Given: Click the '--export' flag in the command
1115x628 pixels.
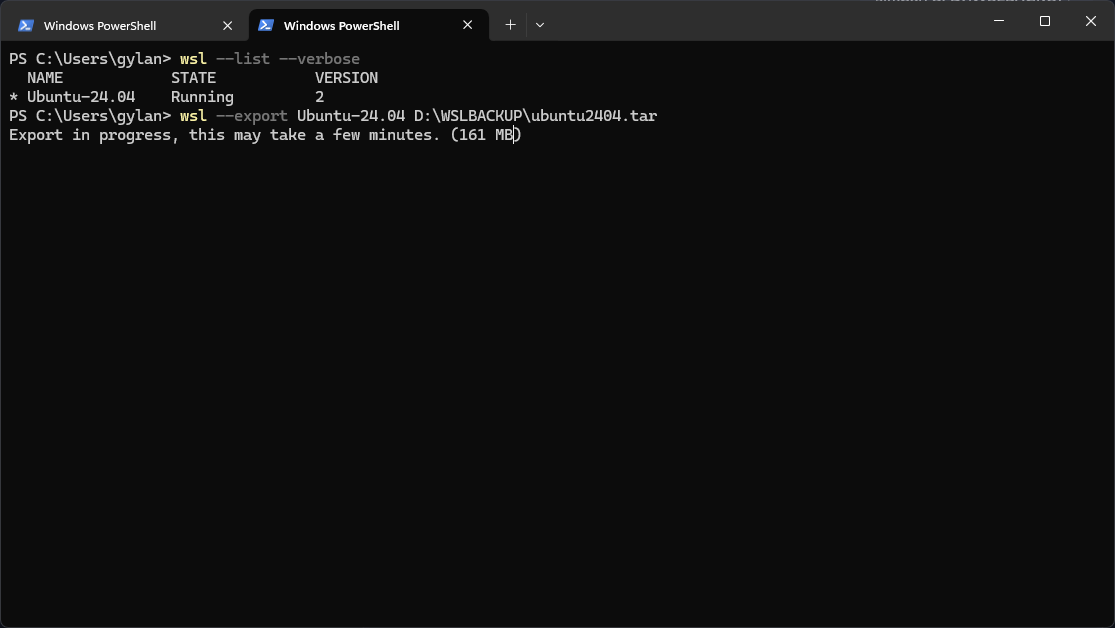Looking at the screenshot, I should pos(251,116).
